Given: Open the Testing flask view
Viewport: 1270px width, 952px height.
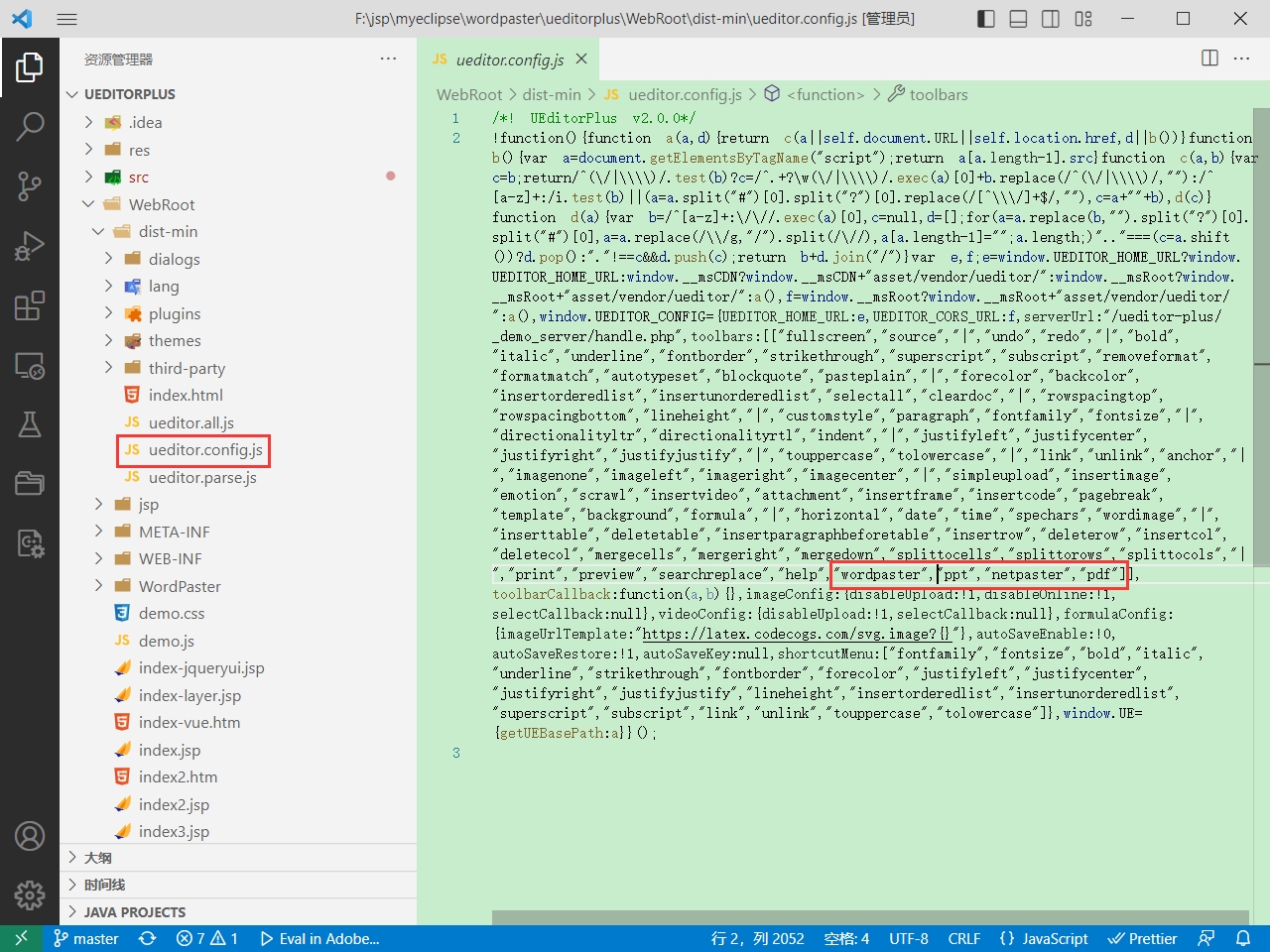Looking at the screenshot, I should 30,424.
